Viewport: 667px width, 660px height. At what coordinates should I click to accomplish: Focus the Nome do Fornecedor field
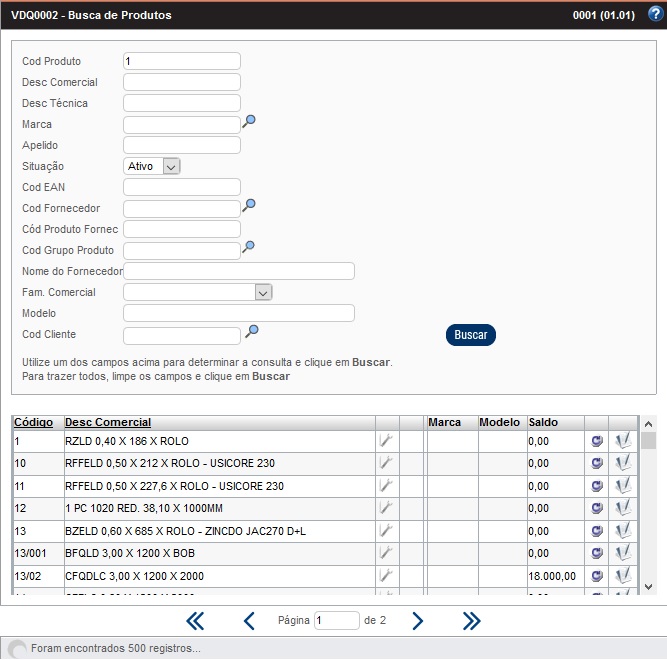(x=238, y=271)
